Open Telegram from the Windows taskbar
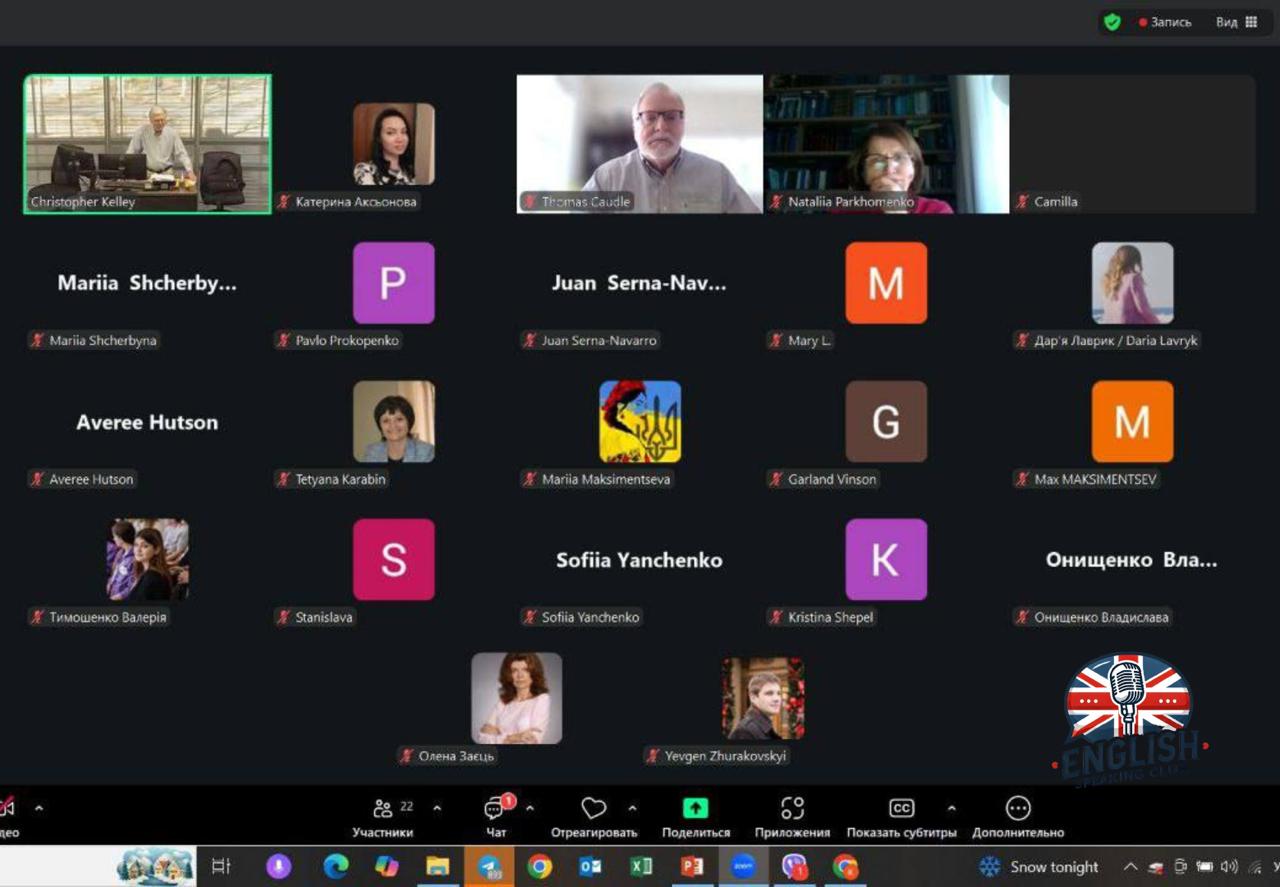The height and width of the screenshot is (887, 1280). coord(489,866)
